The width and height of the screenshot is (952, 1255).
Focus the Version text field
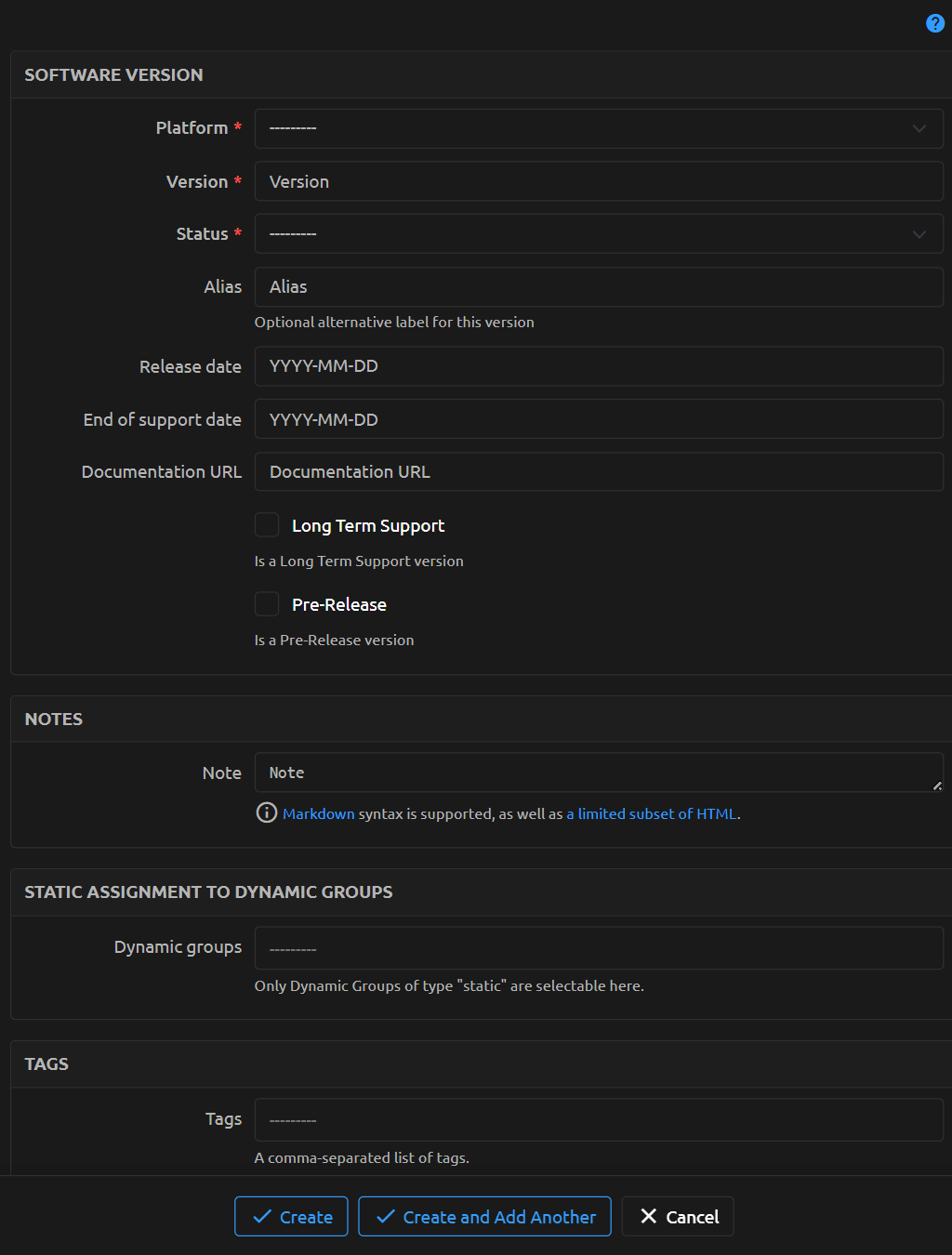click(x=599, y=181)
